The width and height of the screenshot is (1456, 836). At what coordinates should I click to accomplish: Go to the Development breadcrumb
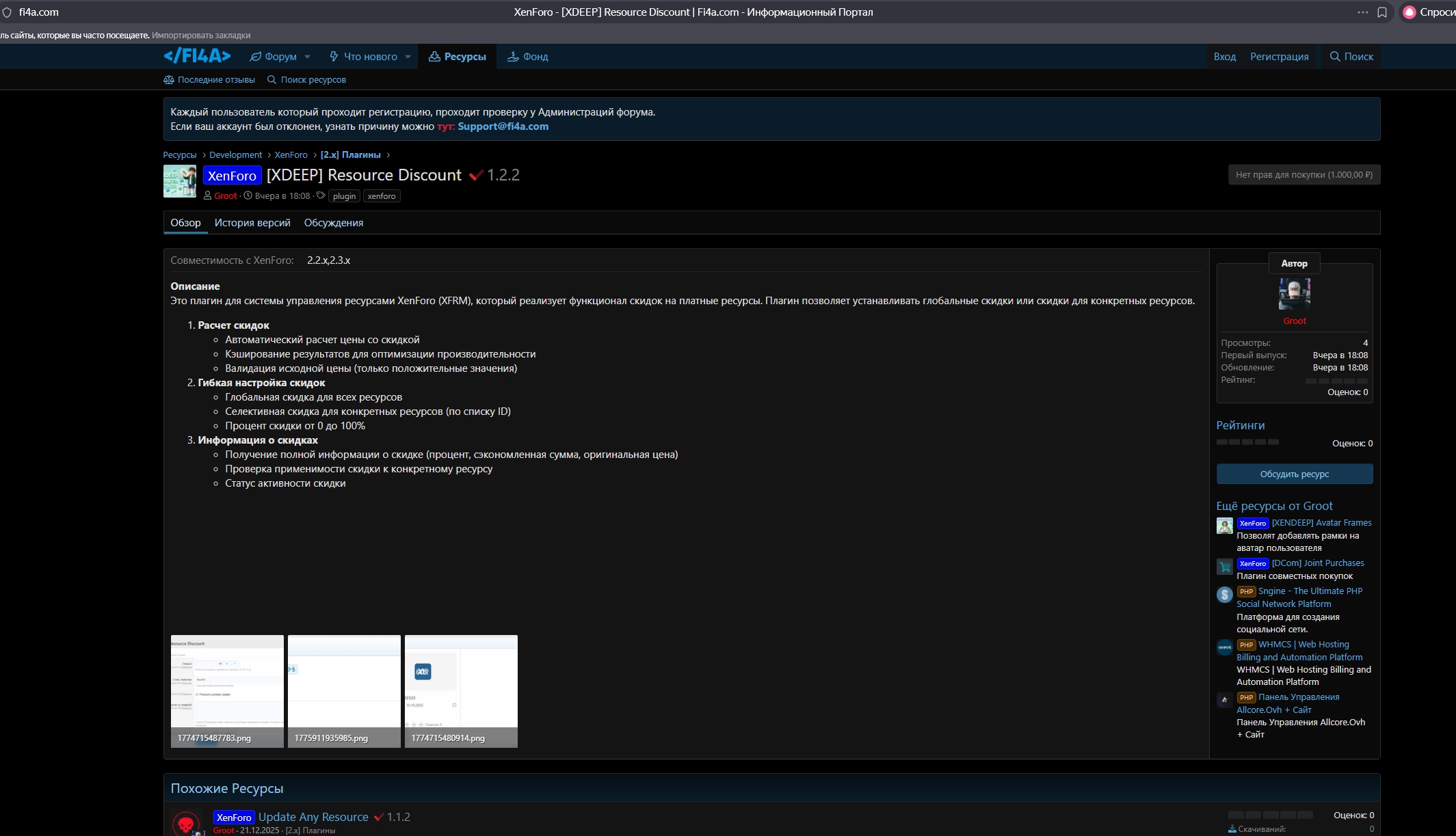[235, 155]
